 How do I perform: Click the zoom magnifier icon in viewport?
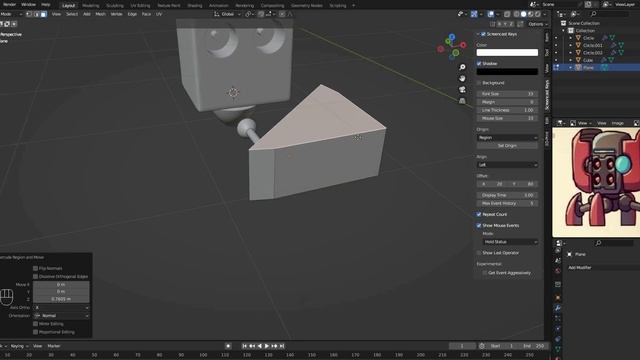(x=462, y=67)
